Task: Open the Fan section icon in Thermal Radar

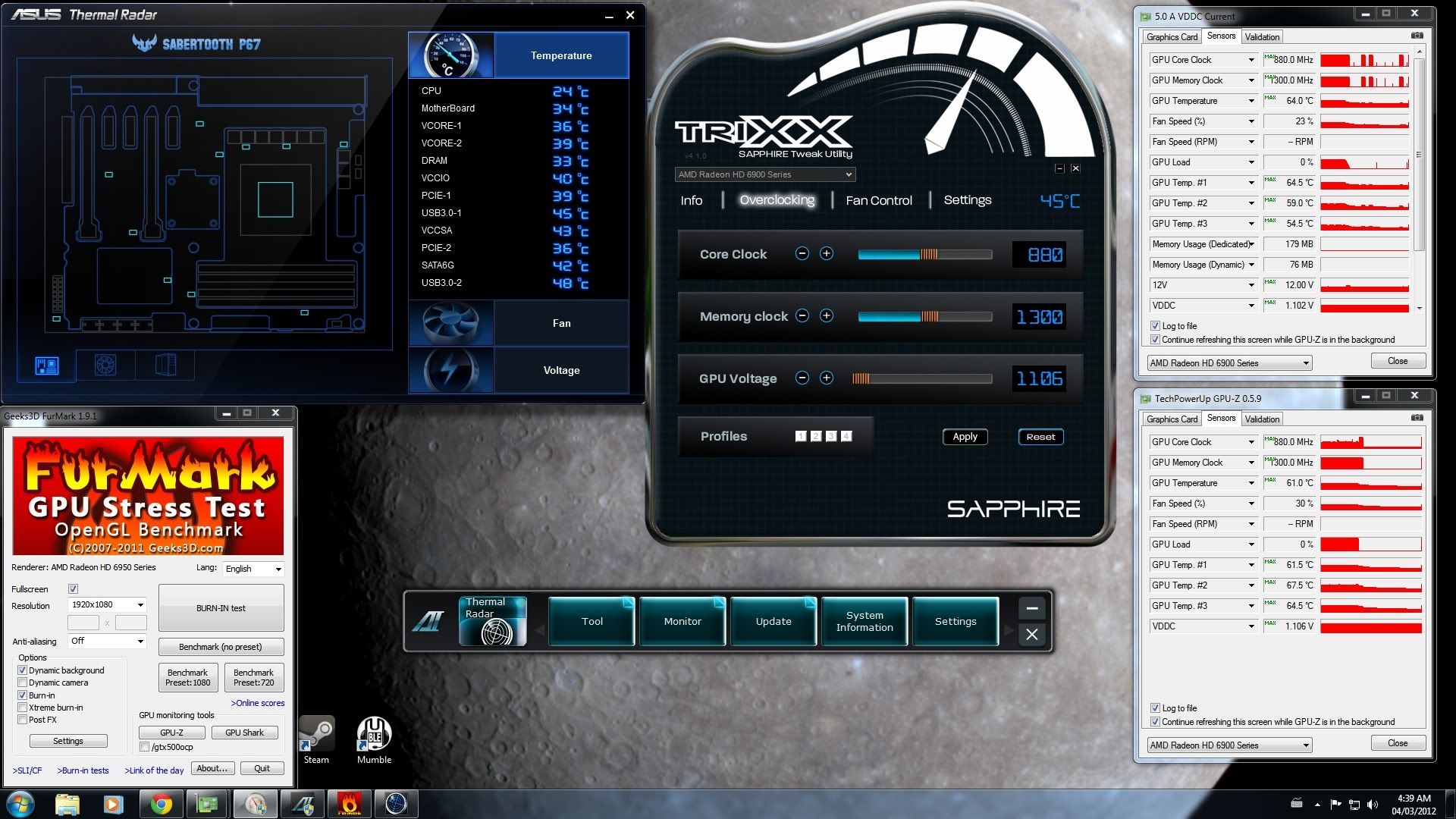Action: tap(451, 323)
